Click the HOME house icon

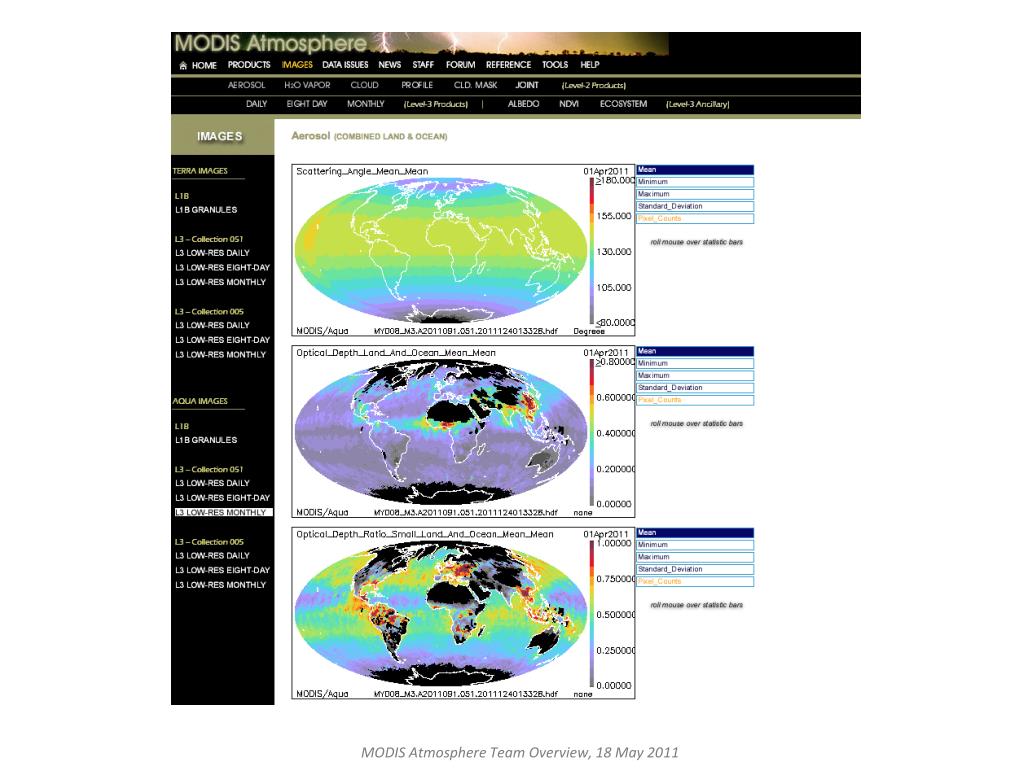click(x=183, y=65)
